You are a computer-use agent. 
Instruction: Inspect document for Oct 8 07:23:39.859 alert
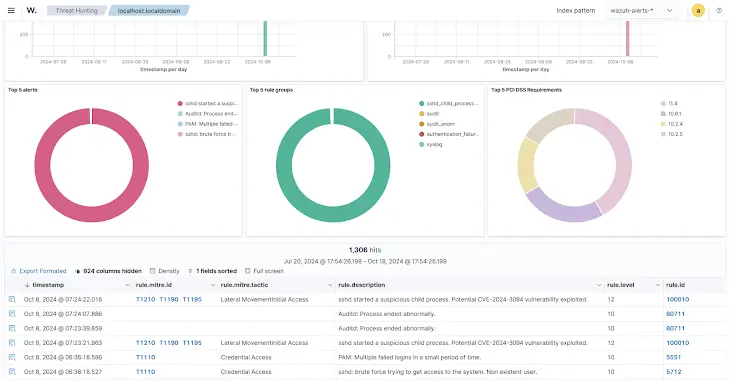coord(12,328)
